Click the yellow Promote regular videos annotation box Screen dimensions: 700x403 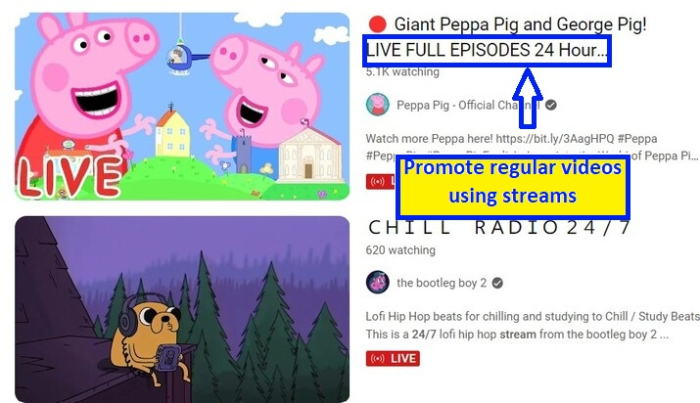click(513, 187)
